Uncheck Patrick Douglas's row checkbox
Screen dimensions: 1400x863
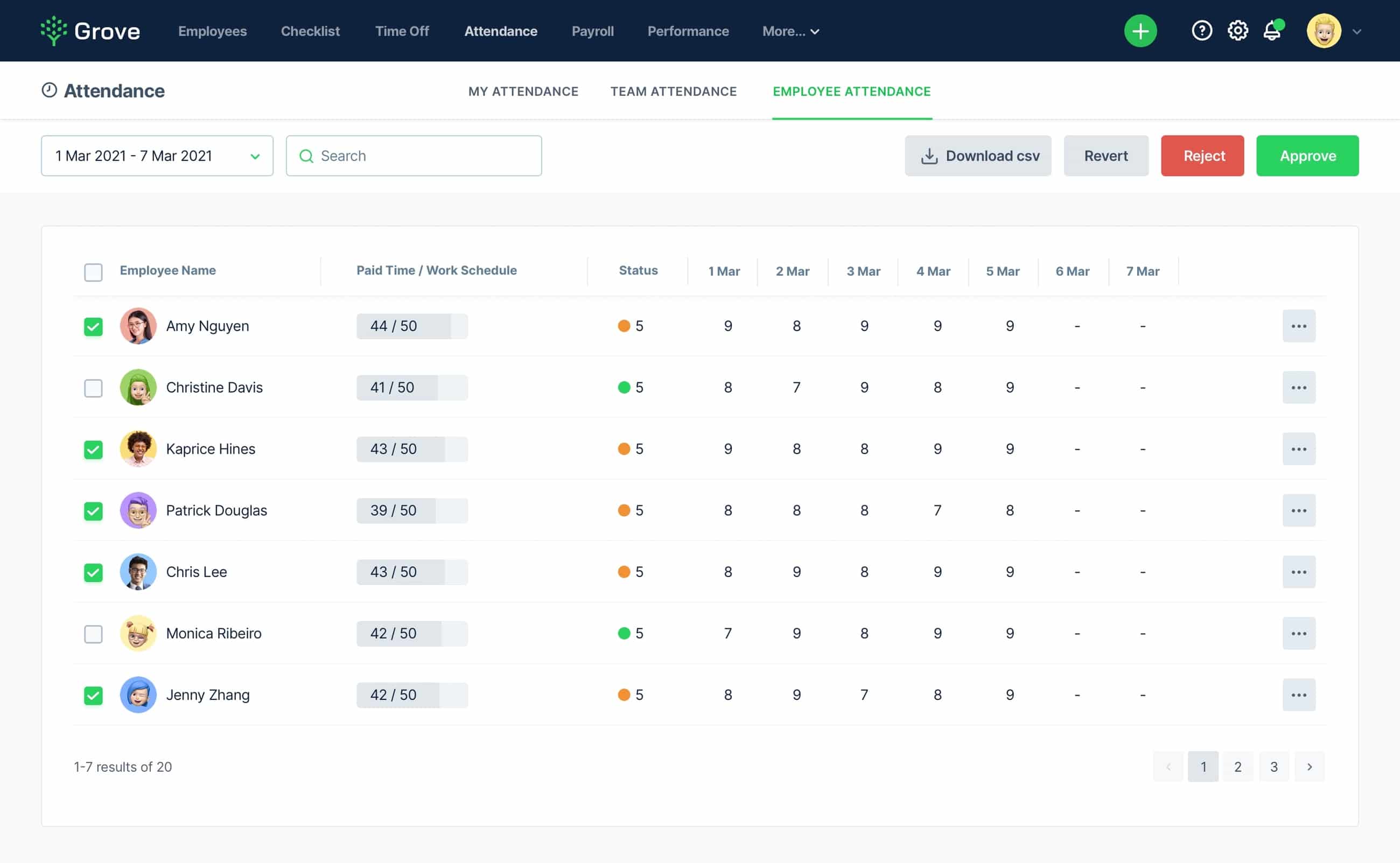[93, 511]
